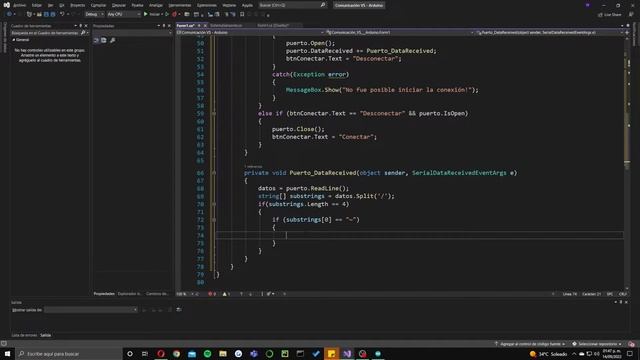Screen dimensions: 640x360
Task: Click the Windows search box Escribe aquí para buscar
Action: [69, 353]
